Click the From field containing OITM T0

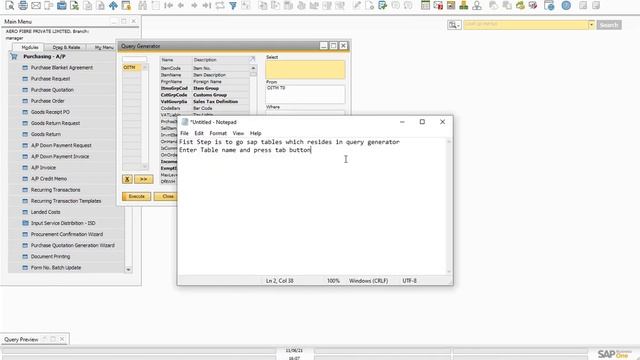[305, 94]
